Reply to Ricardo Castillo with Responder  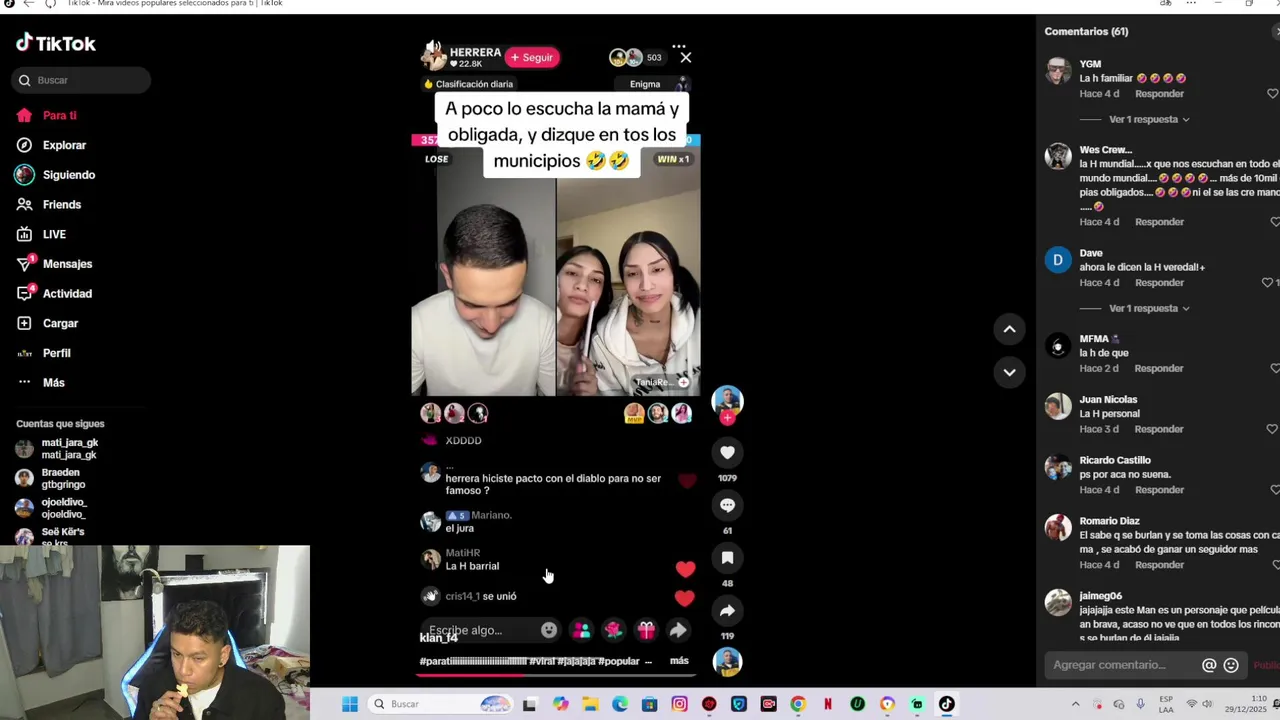(1159, 490)
